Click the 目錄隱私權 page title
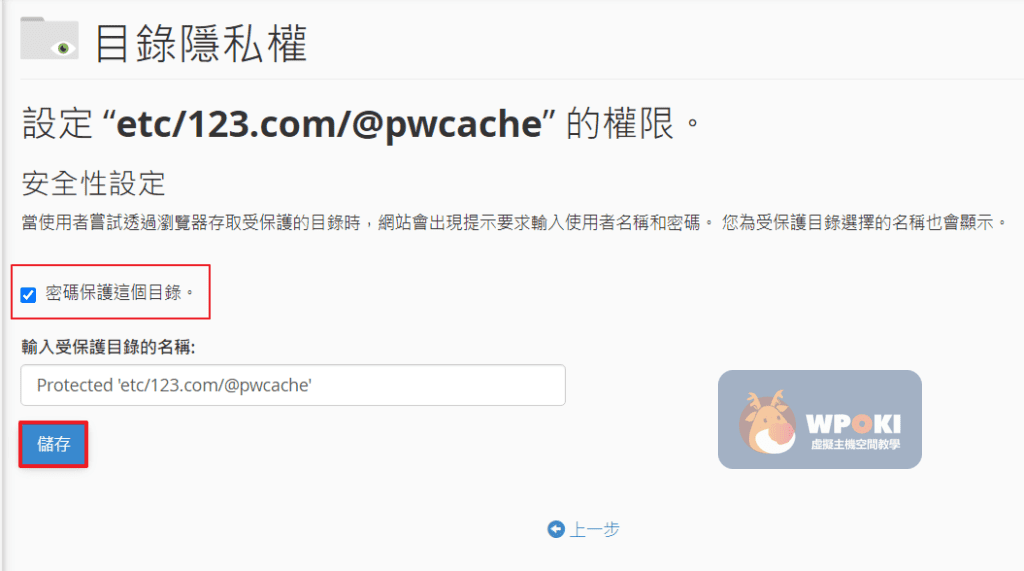The image size is (1024, 571). tap(200, 44)
